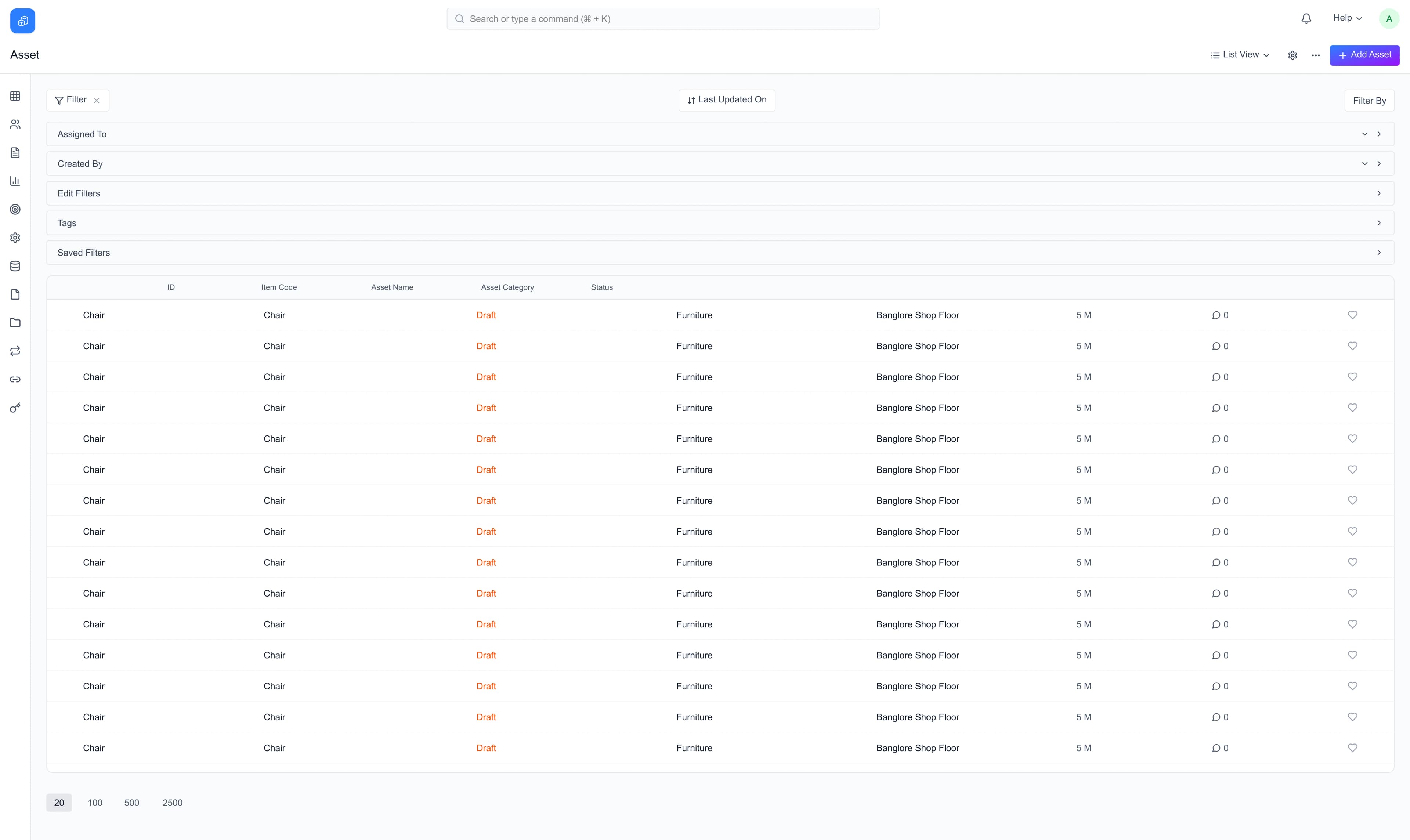Open the API key icon at sidebar bottom
1410x840 pixels.
click(x=15, y=407)
